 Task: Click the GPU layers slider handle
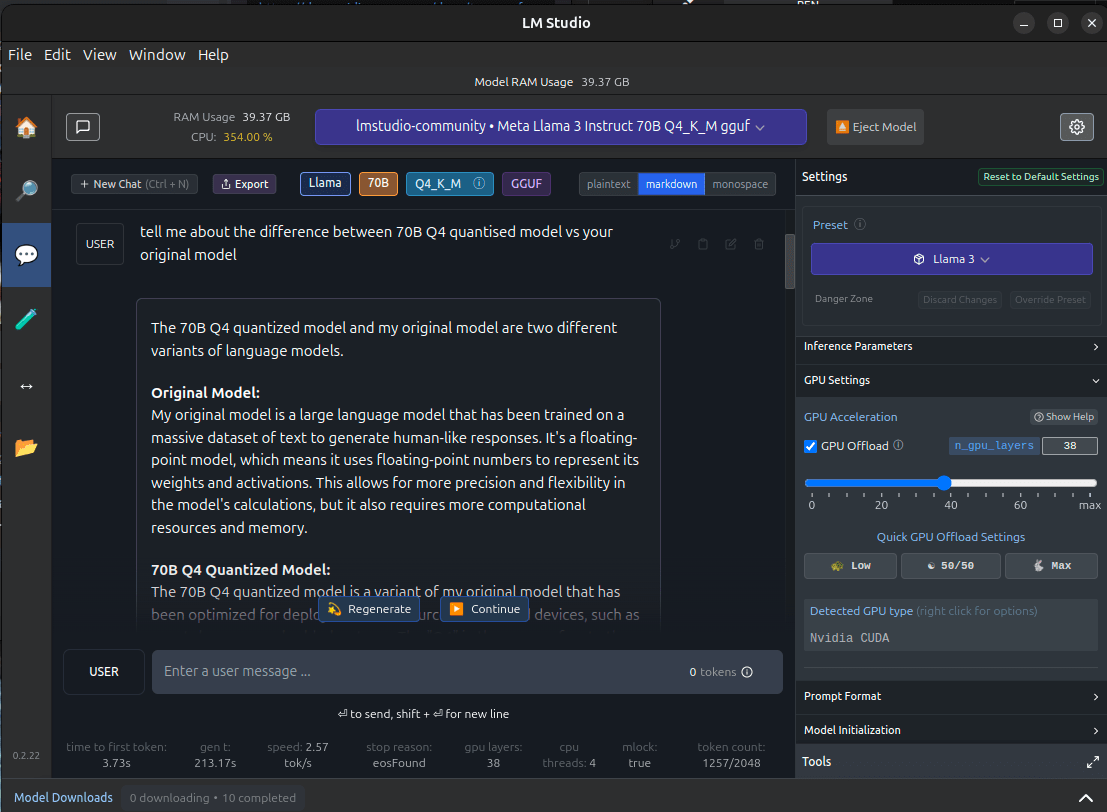pos(944,483)
